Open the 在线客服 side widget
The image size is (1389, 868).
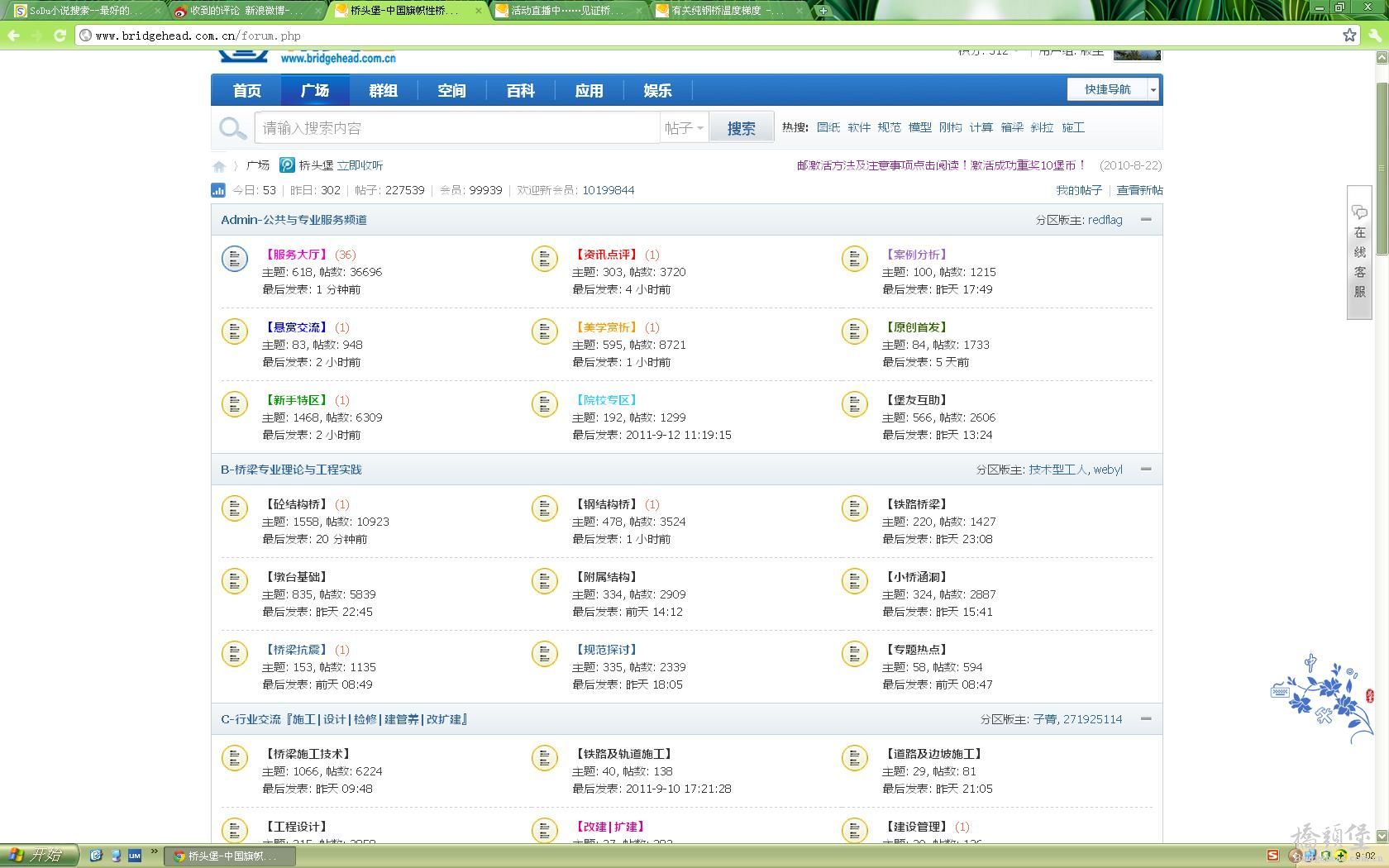point(1359,252)
